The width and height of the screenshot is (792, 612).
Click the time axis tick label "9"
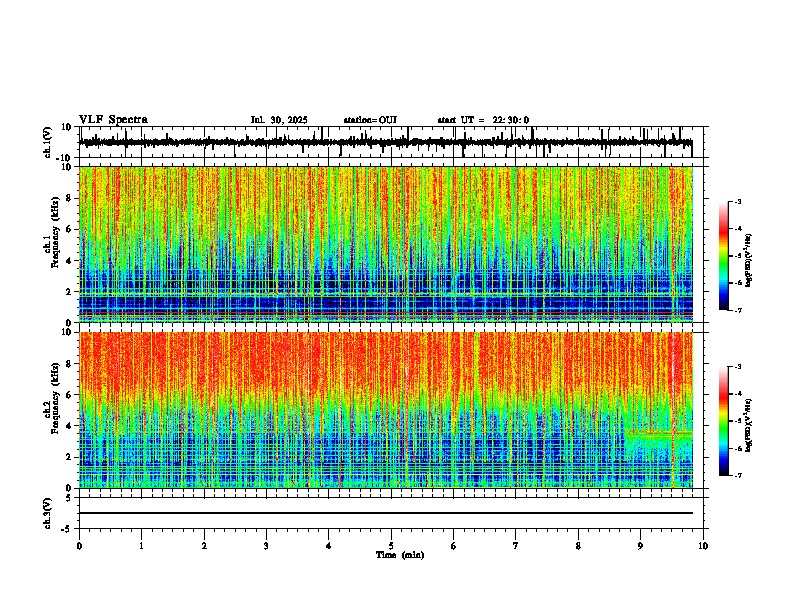click(640, 546)
